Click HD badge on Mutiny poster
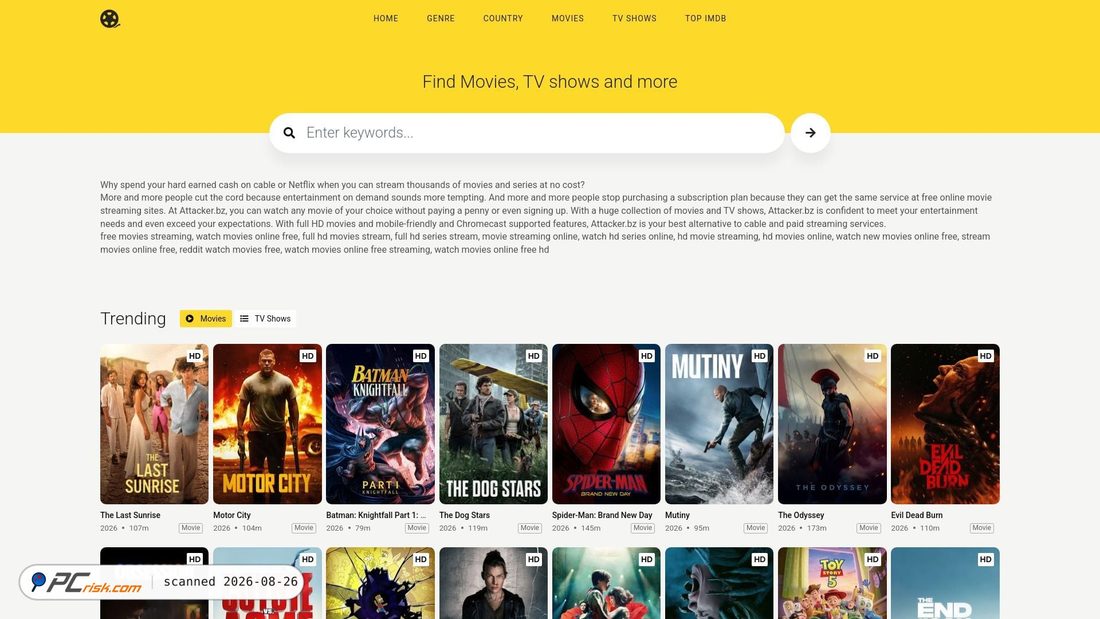The height and width of the screenshot is (619, 1100). [x=759, y=356]
